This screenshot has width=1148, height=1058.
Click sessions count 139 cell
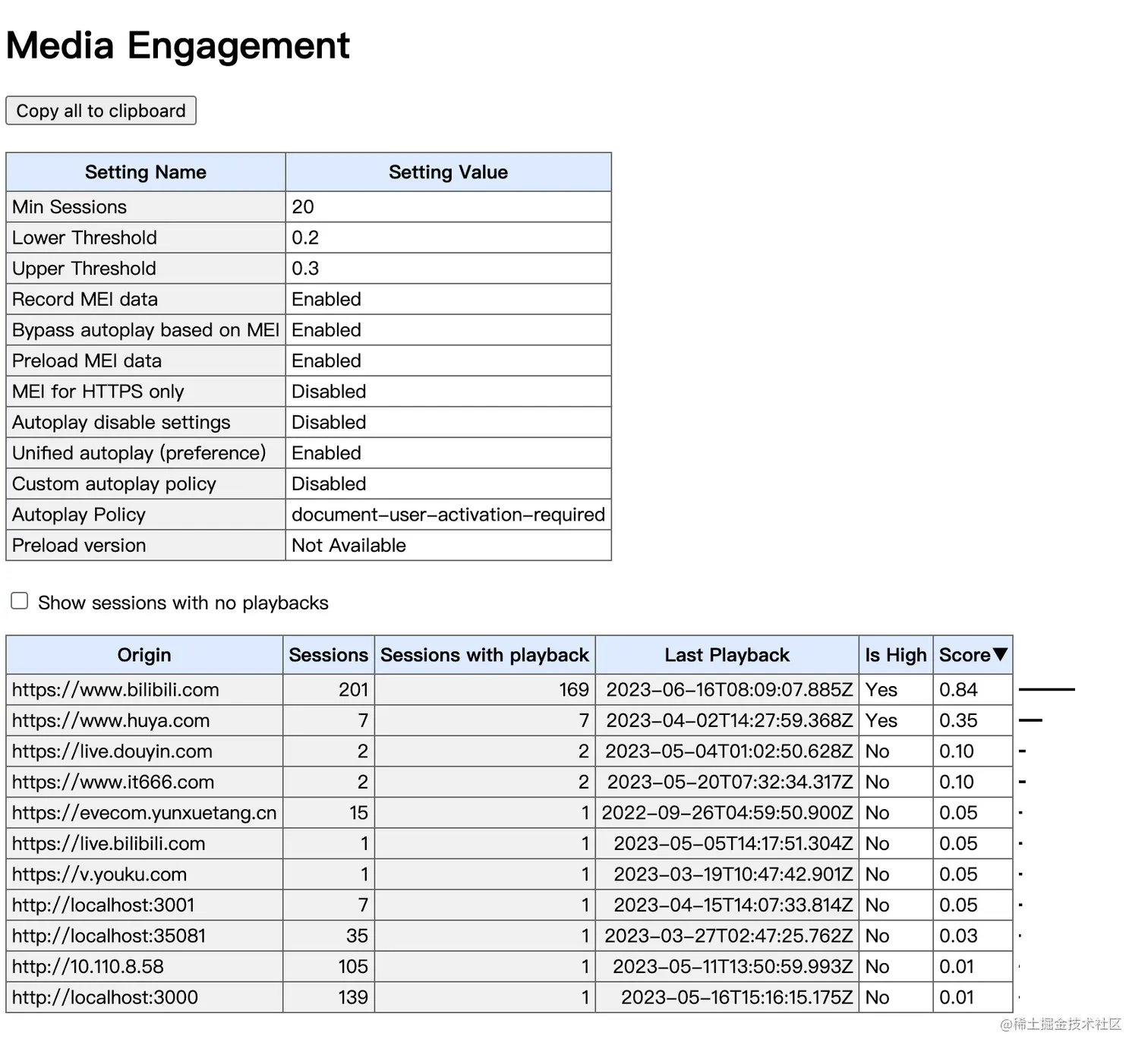coord(329,997)
